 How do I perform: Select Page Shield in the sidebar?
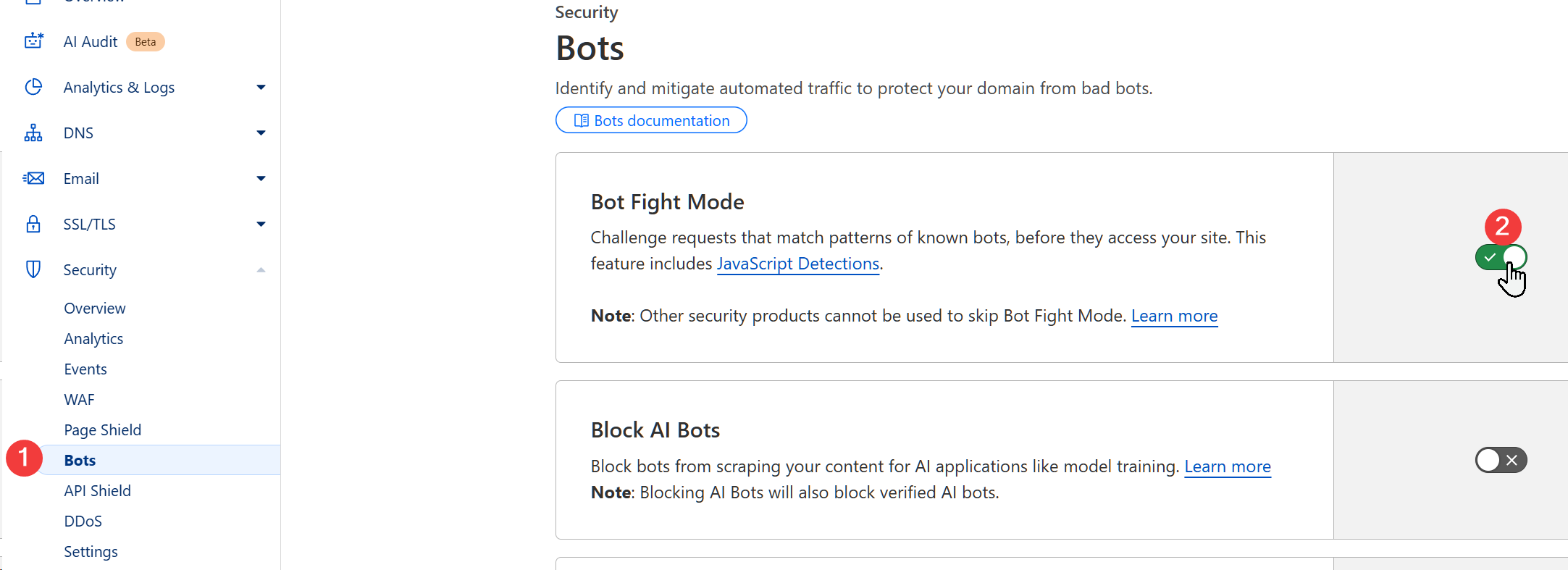tap(103, 429)
